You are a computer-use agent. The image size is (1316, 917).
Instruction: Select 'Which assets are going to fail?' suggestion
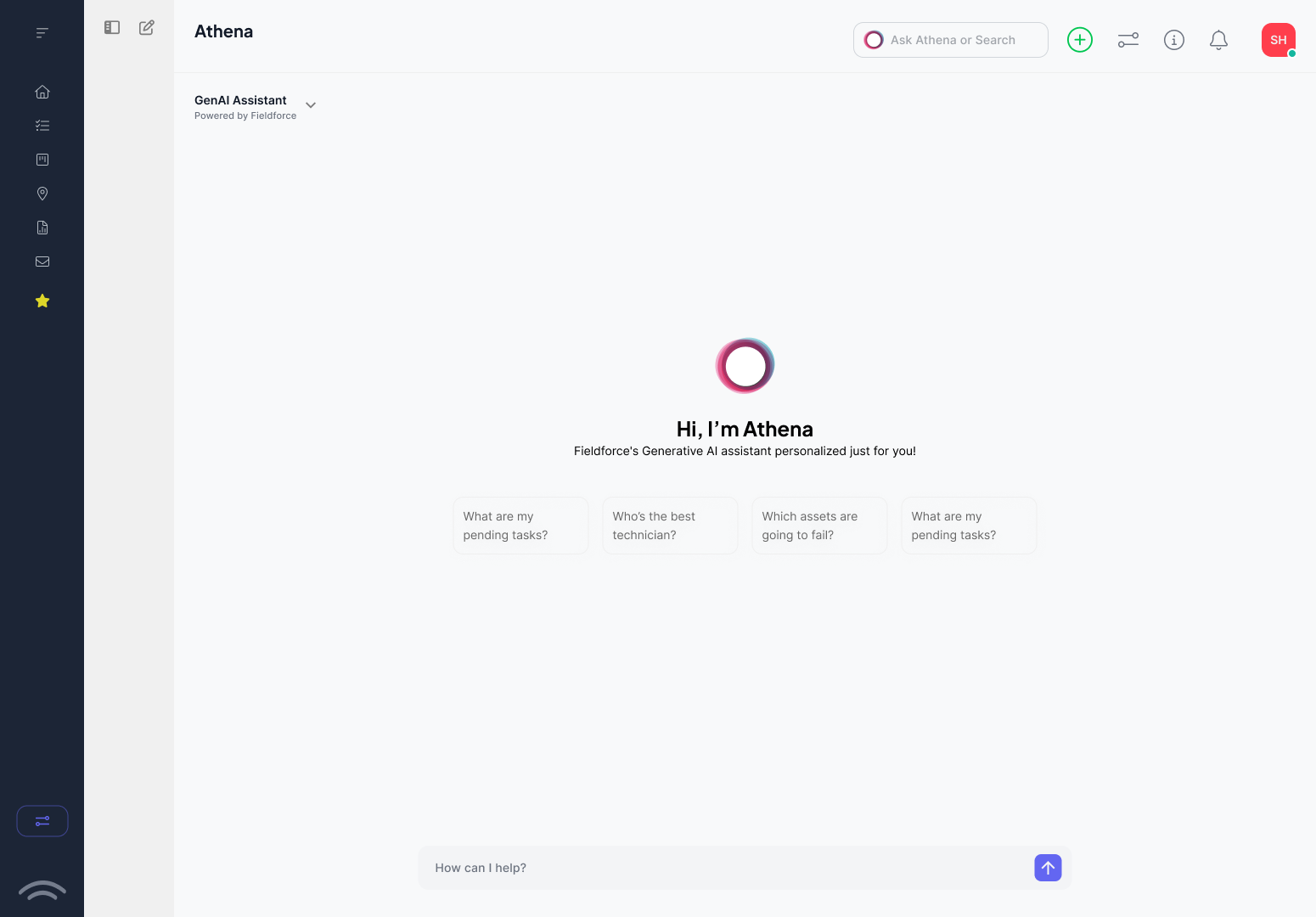click(819, 526)
